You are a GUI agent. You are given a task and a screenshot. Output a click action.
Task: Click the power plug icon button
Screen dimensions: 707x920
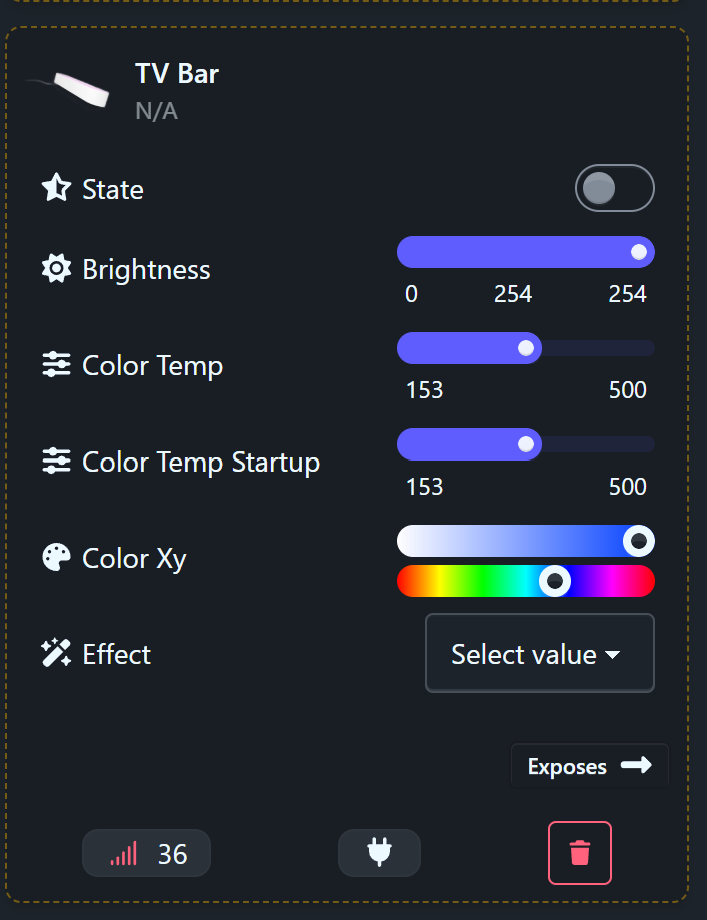pyautogui.click(x=379, y=853)
